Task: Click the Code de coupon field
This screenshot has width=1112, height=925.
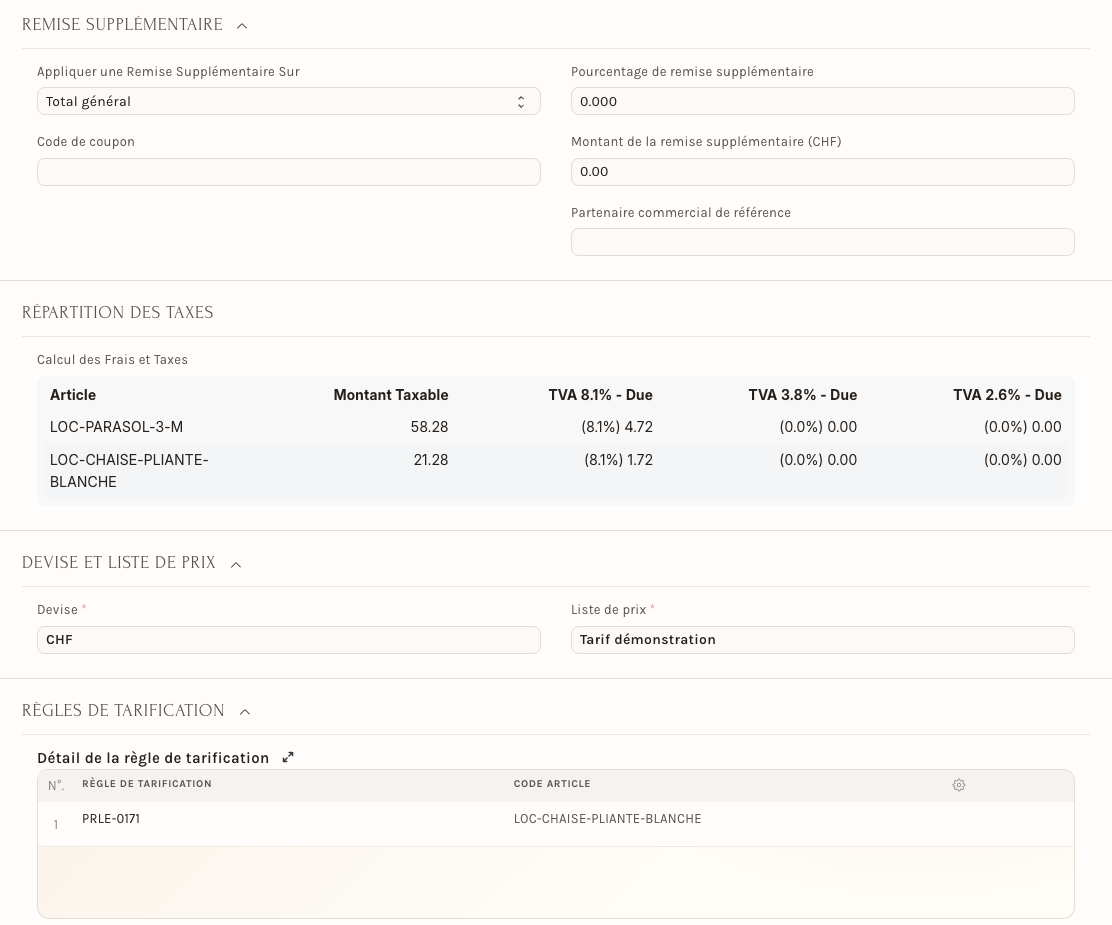Action: (289, 172)
